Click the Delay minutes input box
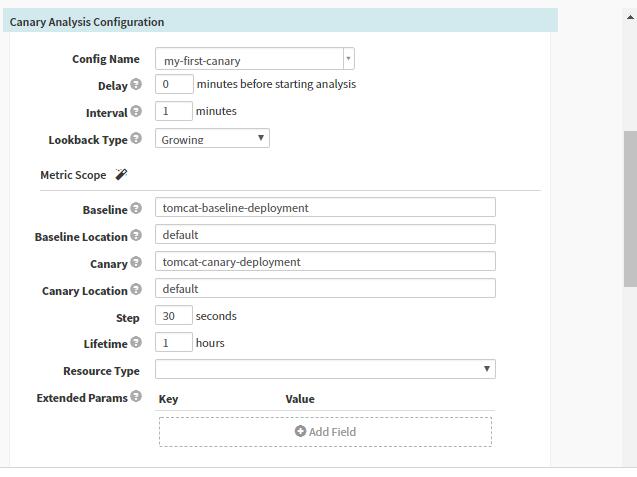637x477 pixels. tap(174, 85)
